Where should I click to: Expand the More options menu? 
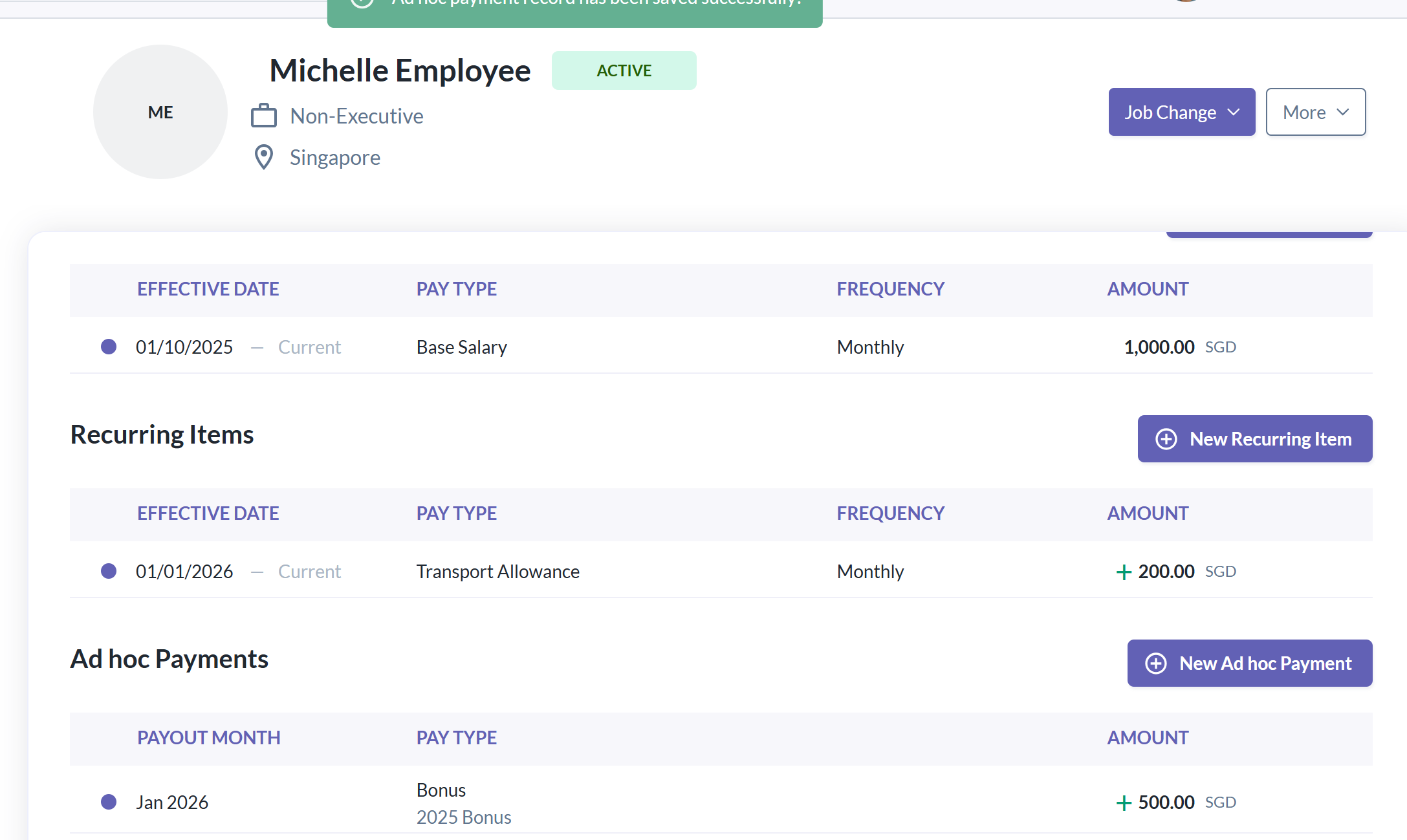pyautogui.click(x=1315, y=113)
